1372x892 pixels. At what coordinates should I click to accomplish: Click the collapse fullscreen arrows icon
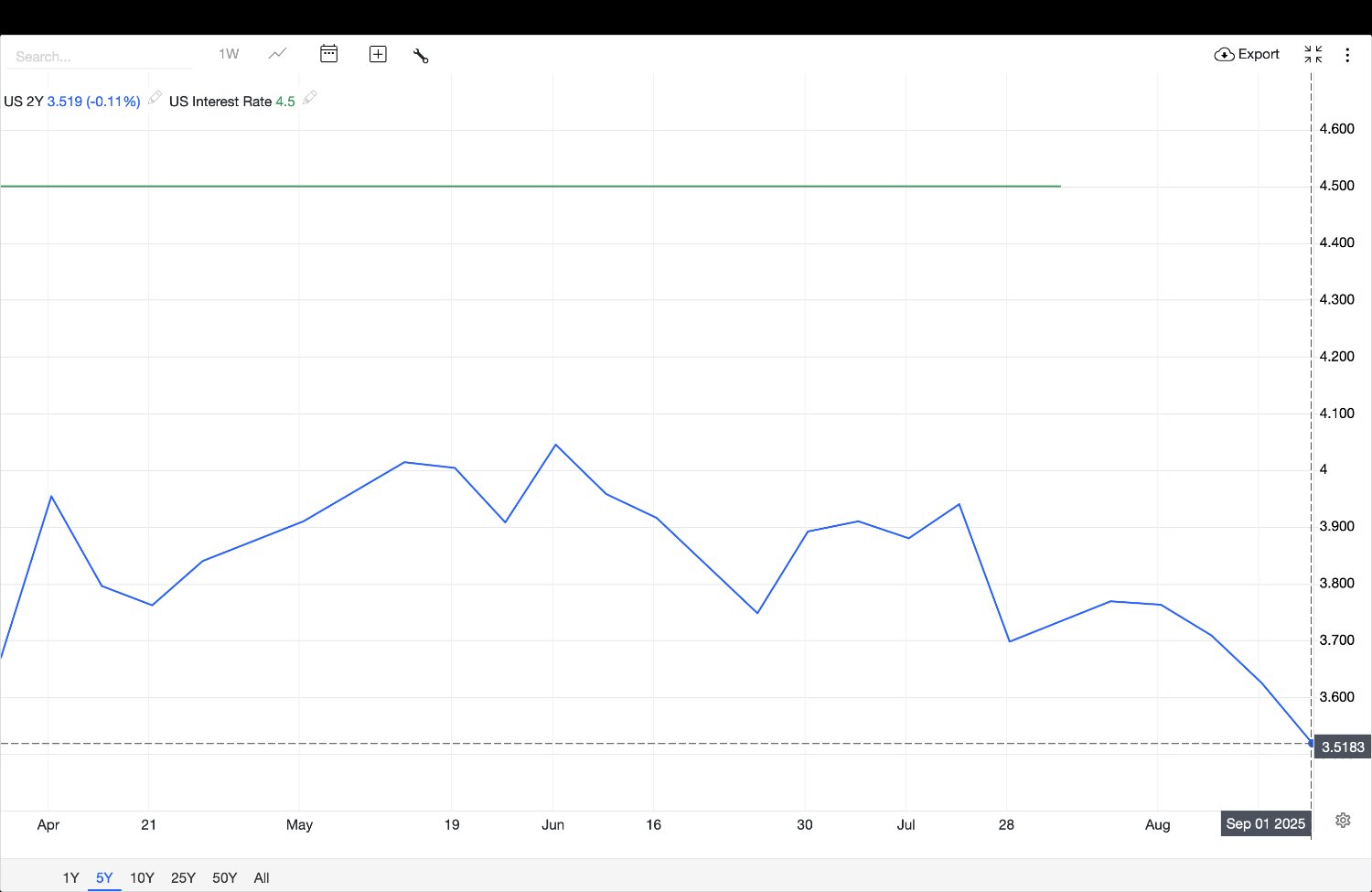point(1313,54)
